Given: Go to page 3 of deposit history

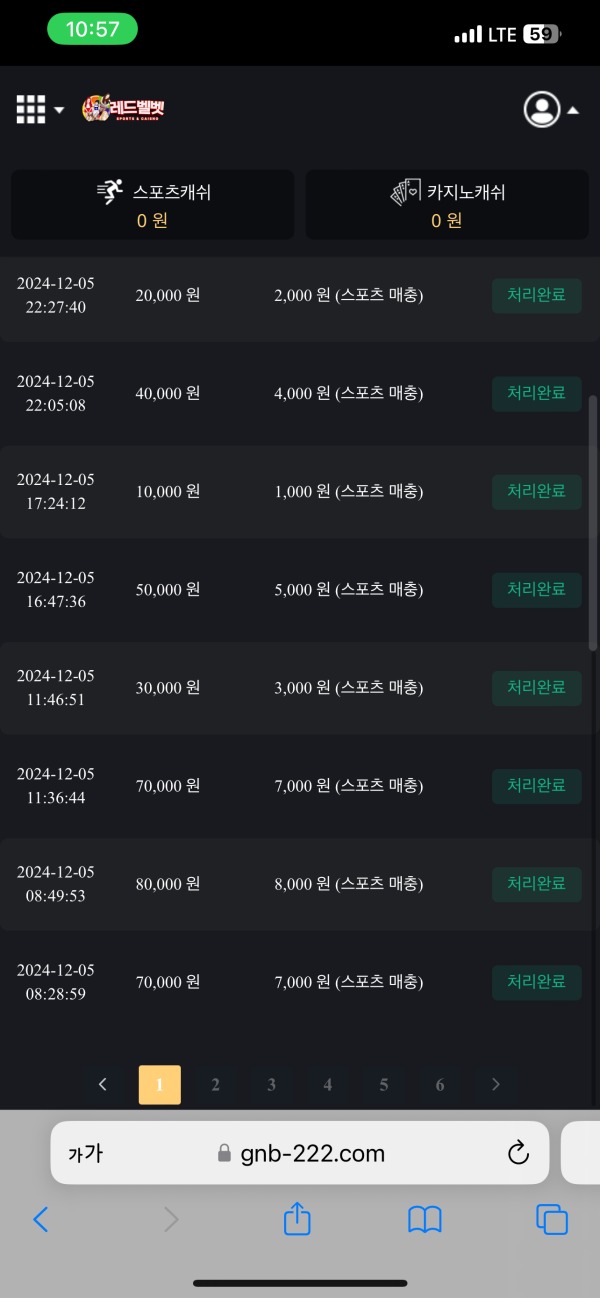Looking at the screenshot, I should 272,1084.
